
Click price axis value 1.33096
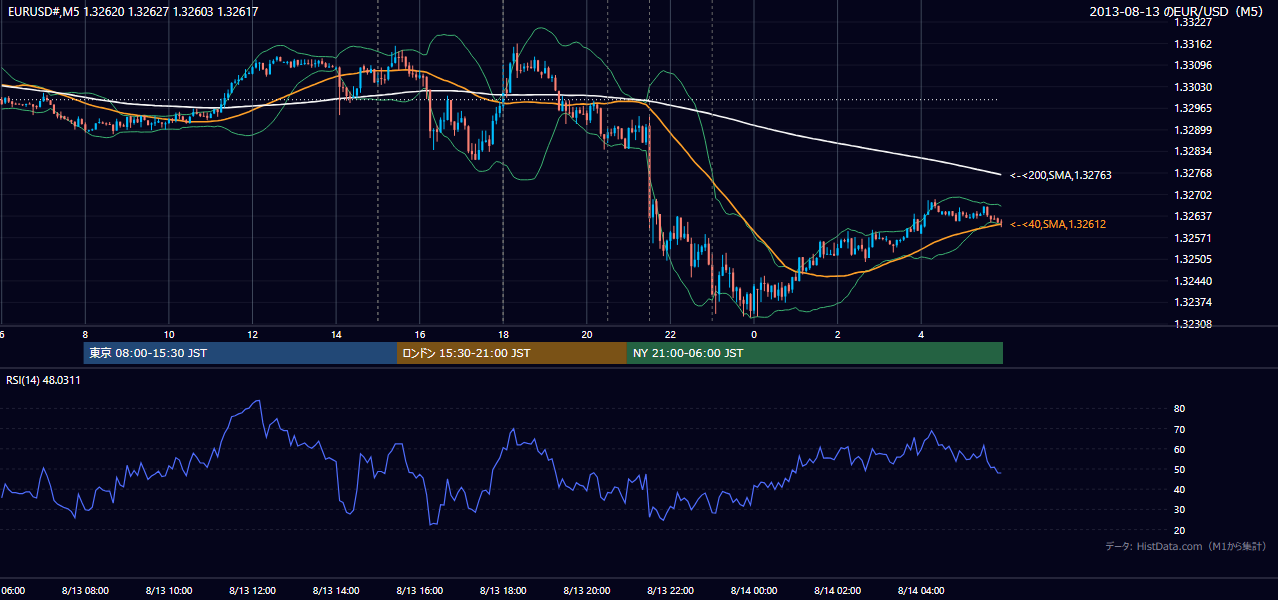tap(1192, 65)
